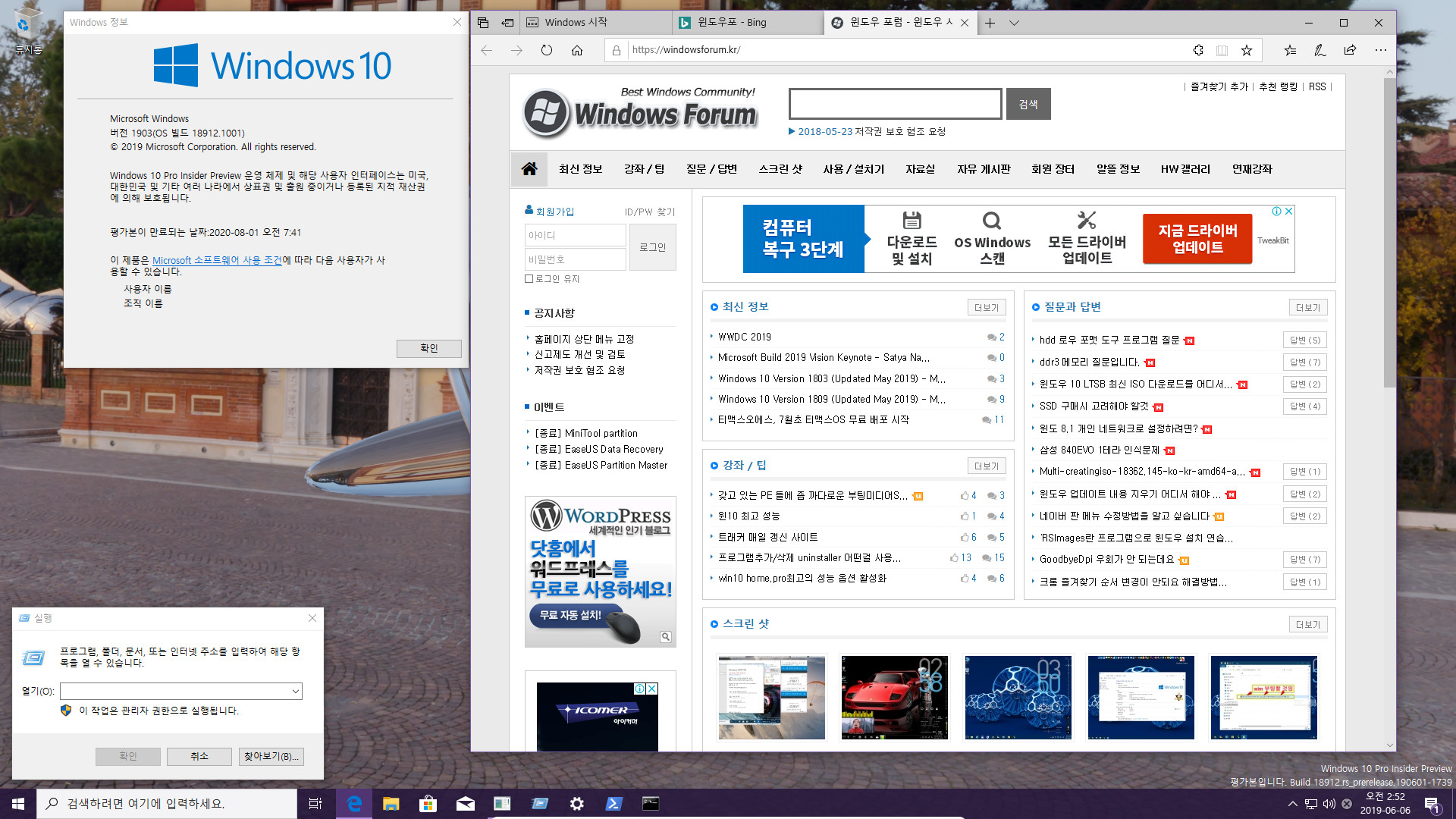The width and height of the screenshot is (1456, 819).
Task: Click the '지금 드라이버 업데이트' ad button
Action: (1197, 239)
